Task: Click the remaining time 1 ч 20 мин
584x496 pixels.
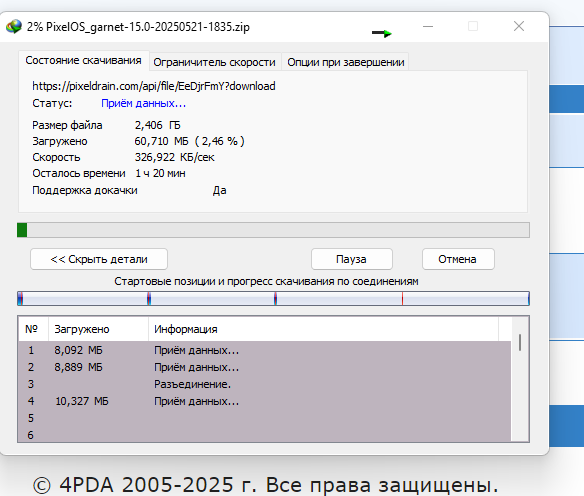Action: click(160, 174)
